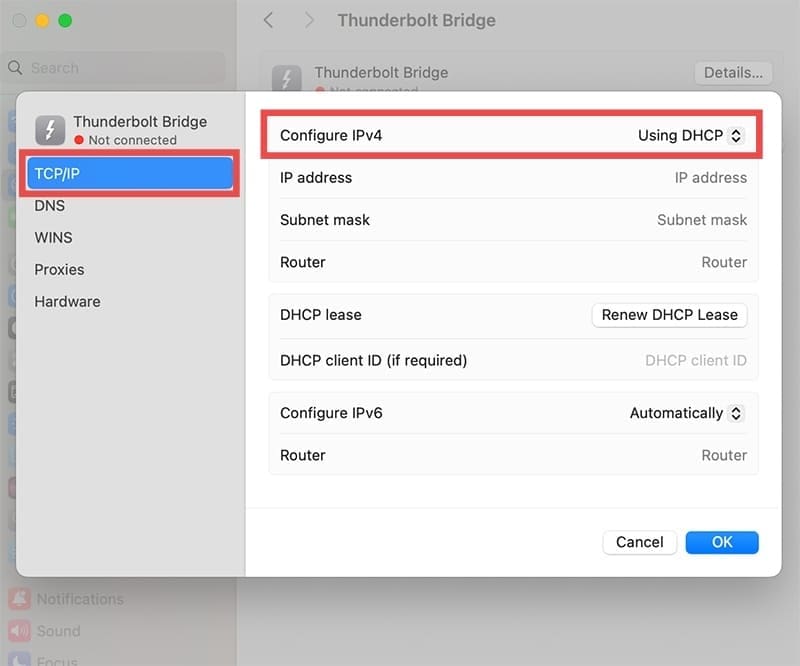Click the back chevron in the title bar

click(x=268, y=20)
